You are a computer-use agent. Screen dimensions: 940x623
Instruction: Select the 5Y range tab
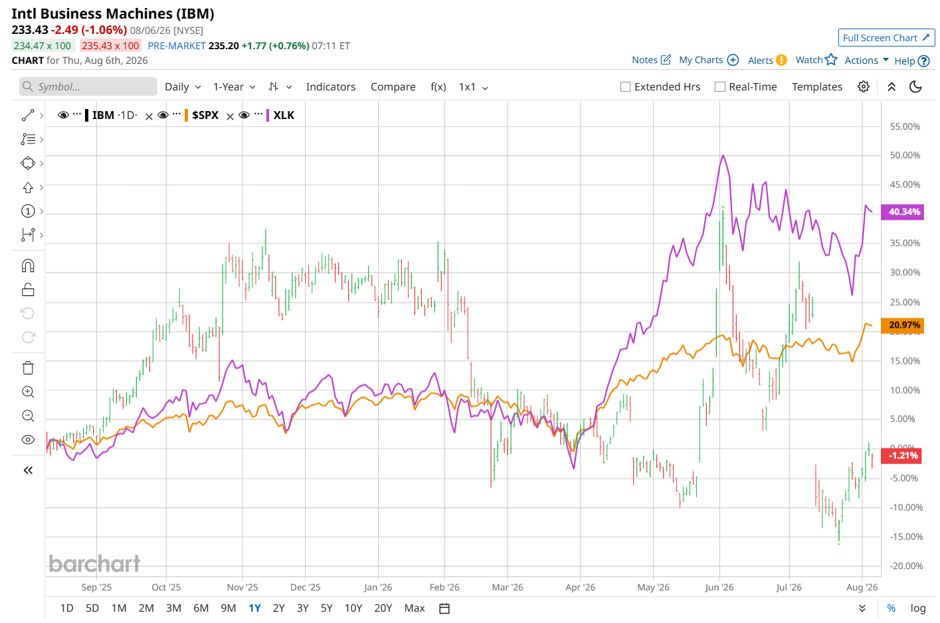pyautogui.click(x=326, y=608)
